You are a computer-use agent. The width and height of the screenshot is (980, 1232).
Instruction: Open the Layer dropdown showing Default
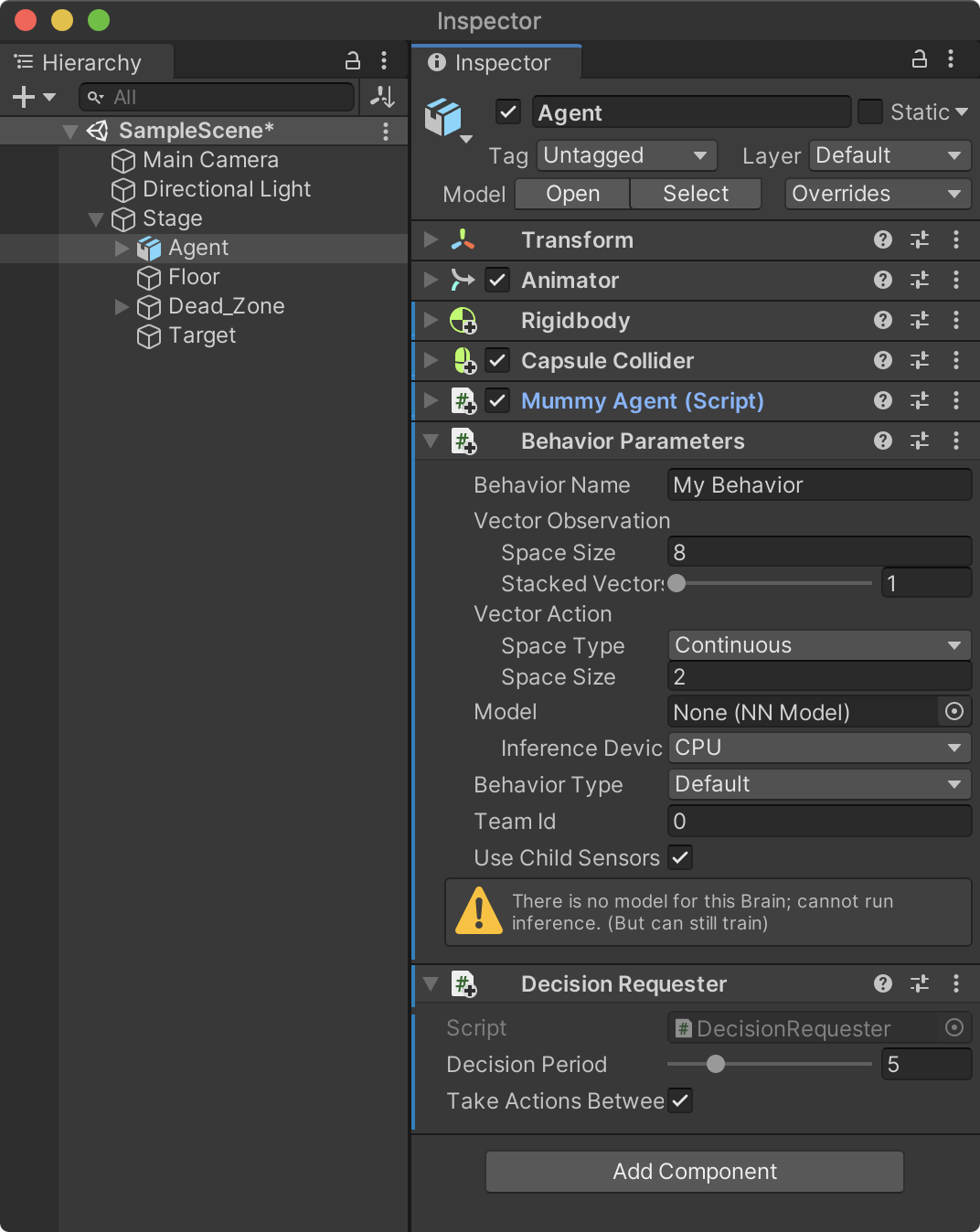pyautogui.click(x=890, y=155)
